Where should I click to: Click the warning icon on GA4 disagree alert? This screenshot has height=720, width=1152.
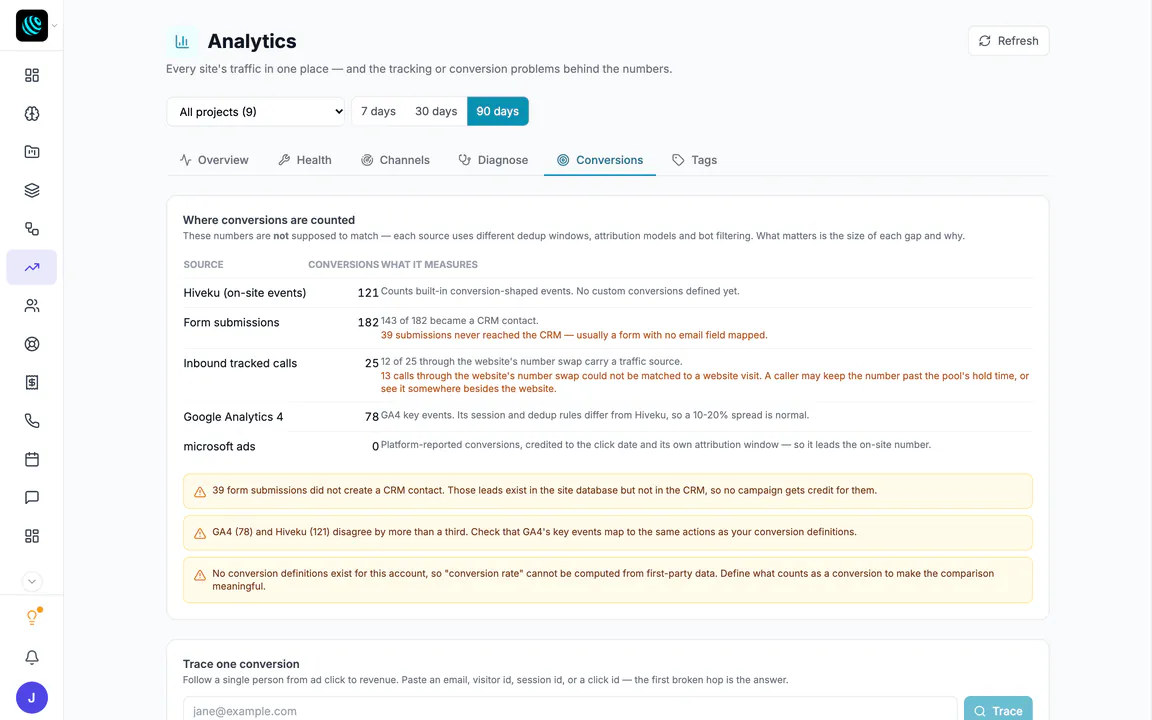[x=200, y=533]
